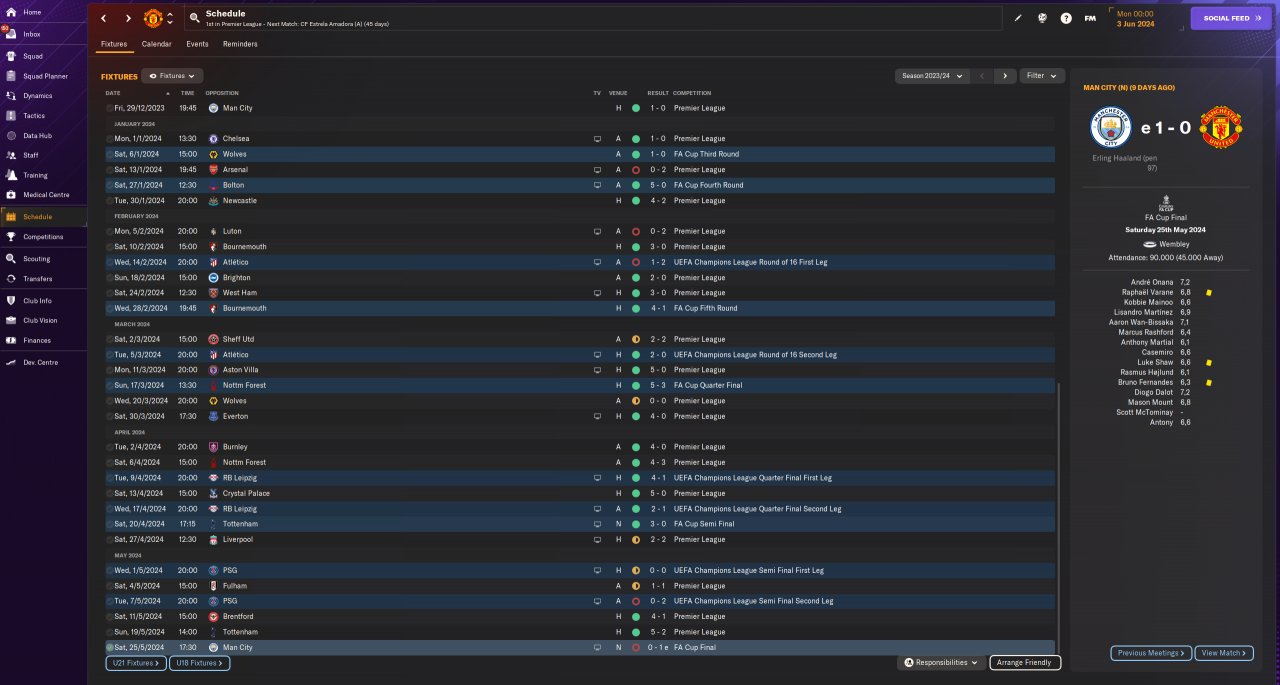Switch to the Calendar tab

tap(156, 44)
